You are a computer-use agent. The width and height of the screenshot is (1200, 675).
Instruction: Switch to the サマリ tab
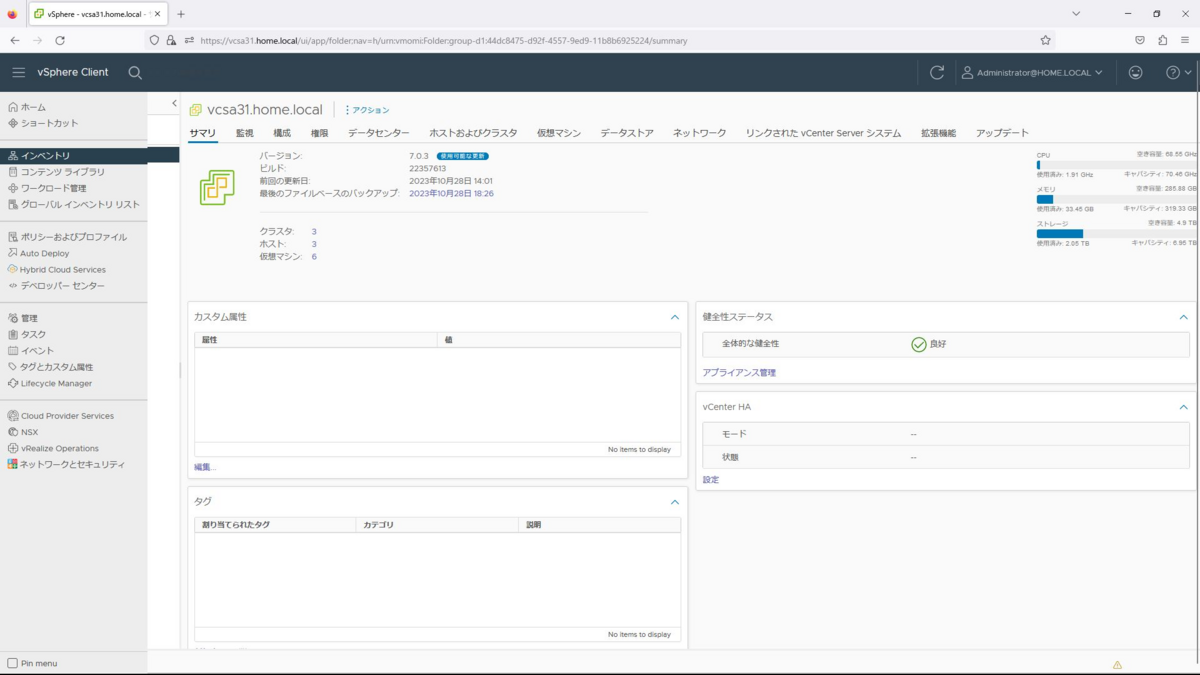pos(202,133)
